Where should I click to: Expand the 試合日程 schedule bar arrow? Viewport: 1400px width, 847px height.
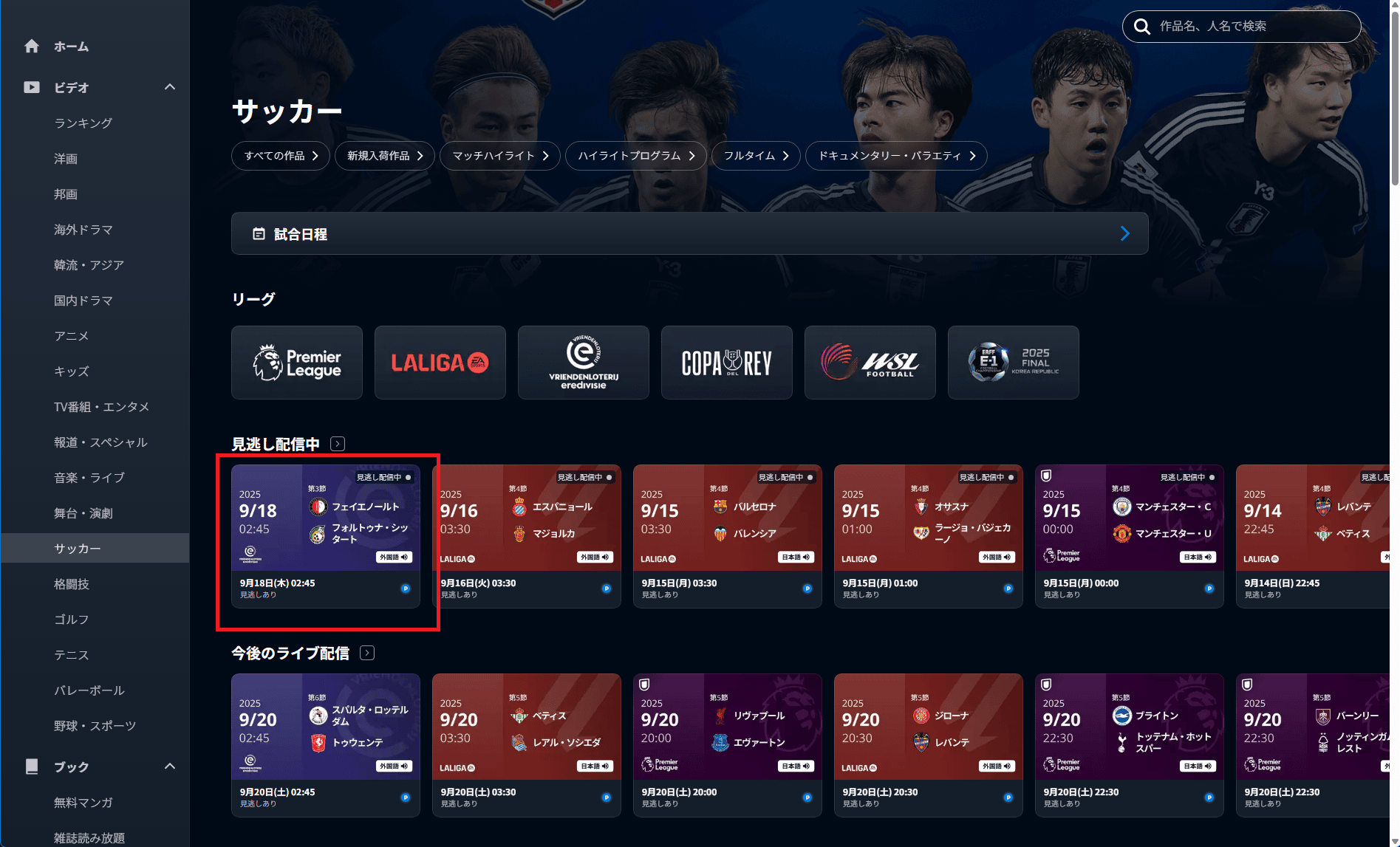click(x=1125, y=233)
